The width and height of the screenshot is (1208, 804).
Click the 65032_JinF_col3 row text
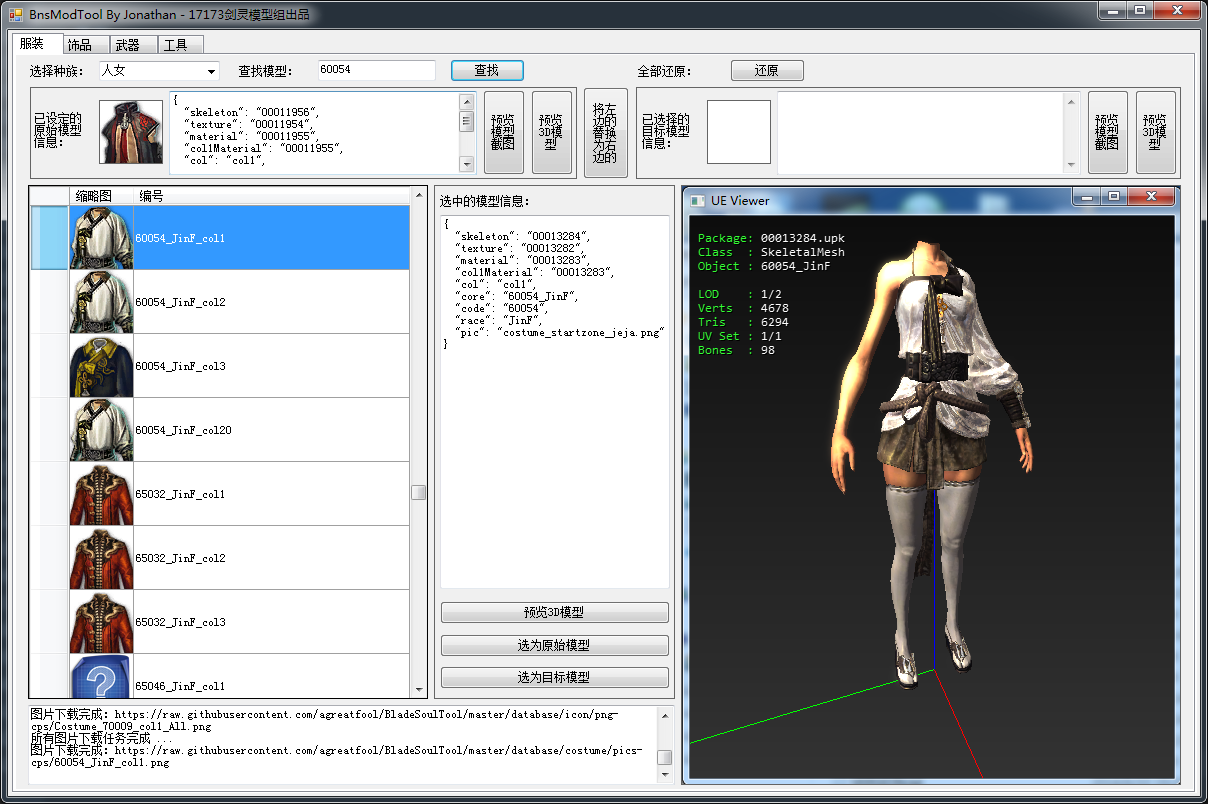click(x=180, y=623)
